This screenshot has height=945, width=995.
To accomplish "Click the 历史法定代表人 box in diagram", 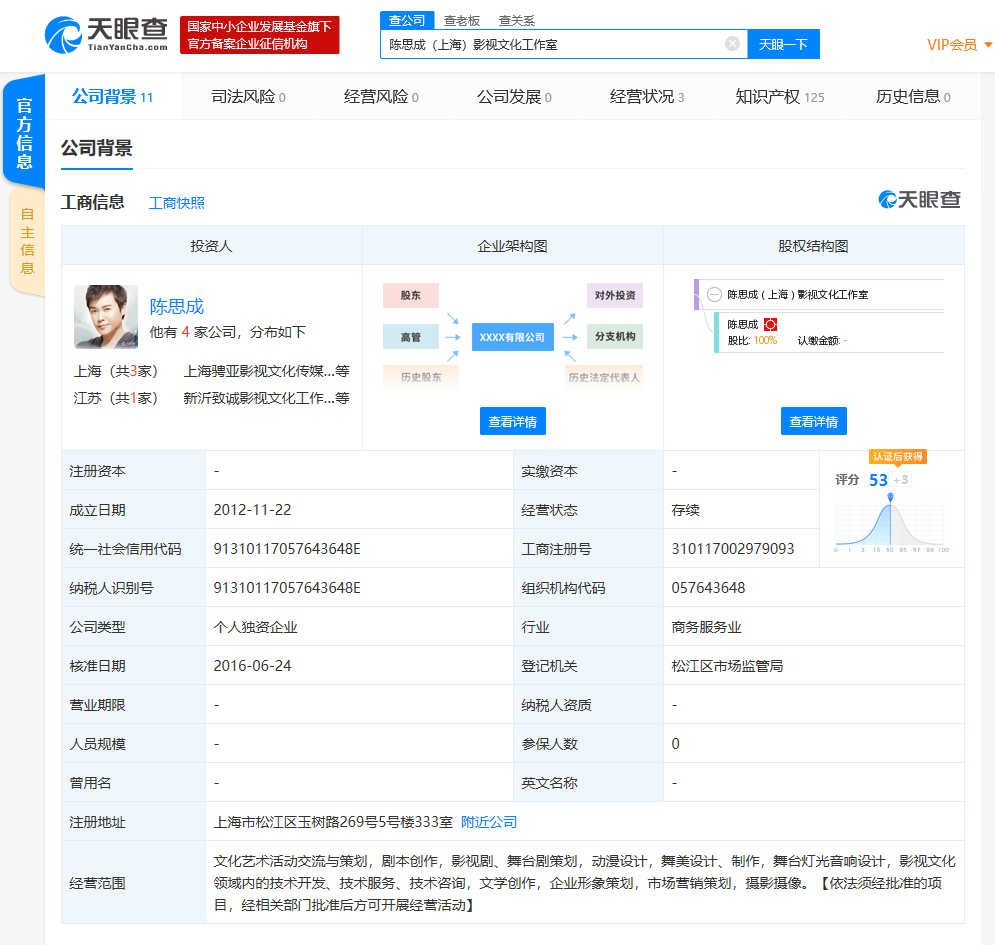I will 604,377.
